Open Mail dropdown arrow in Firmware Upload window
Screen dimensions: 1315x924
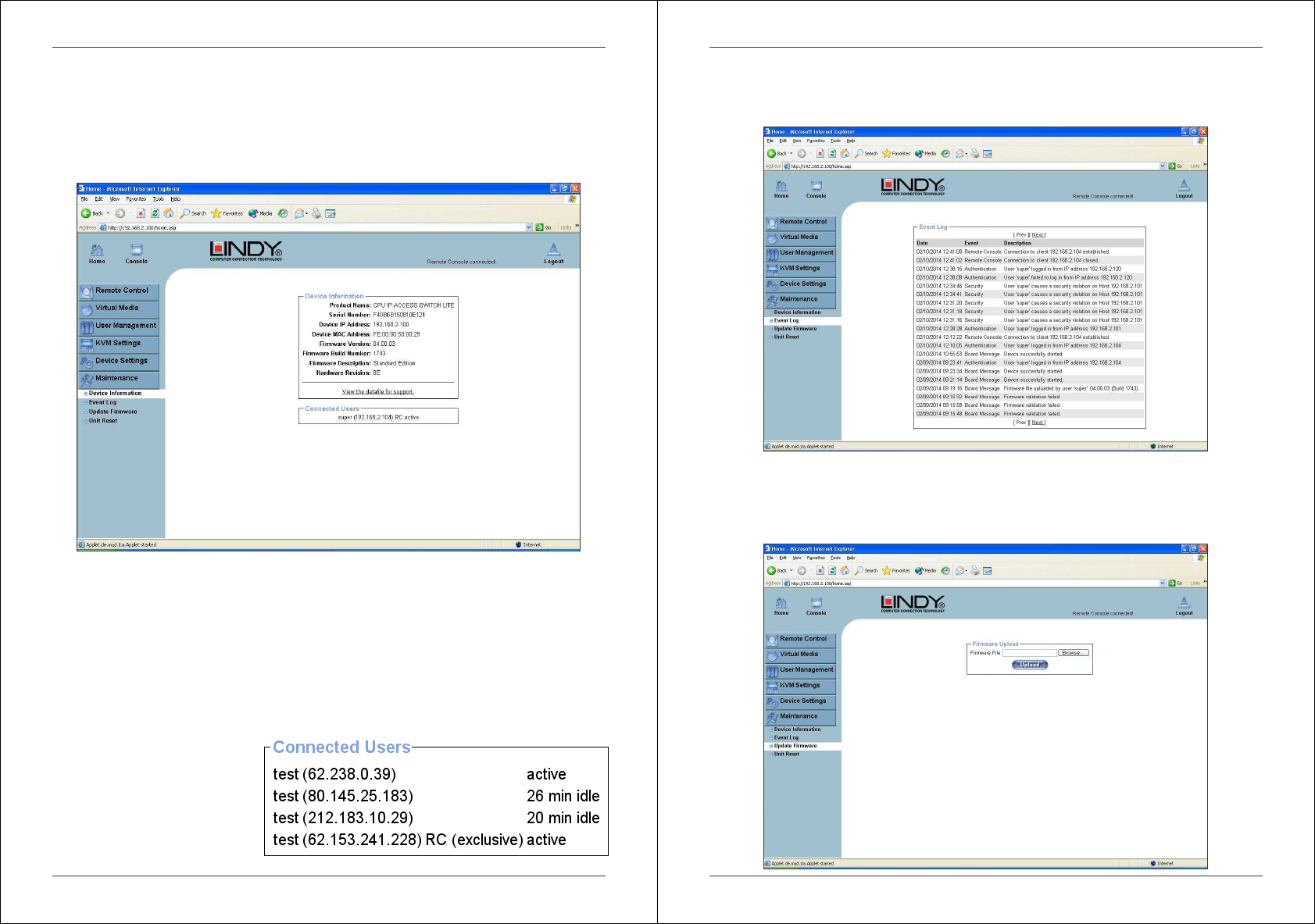click(x=967, y=571)
